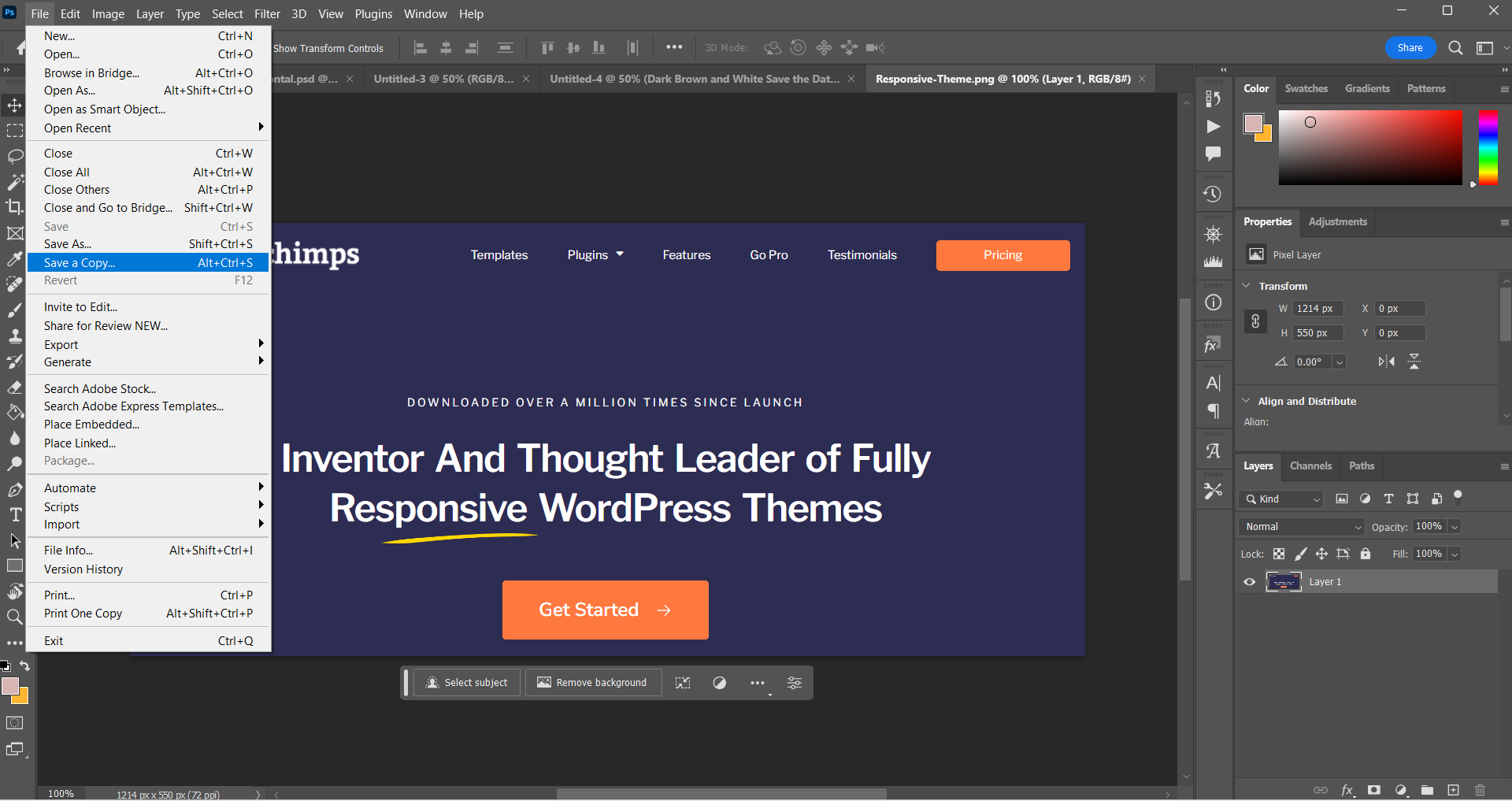Click the rotation angle field
This screenshot has width=1512, height=801.
[1311, 362]
